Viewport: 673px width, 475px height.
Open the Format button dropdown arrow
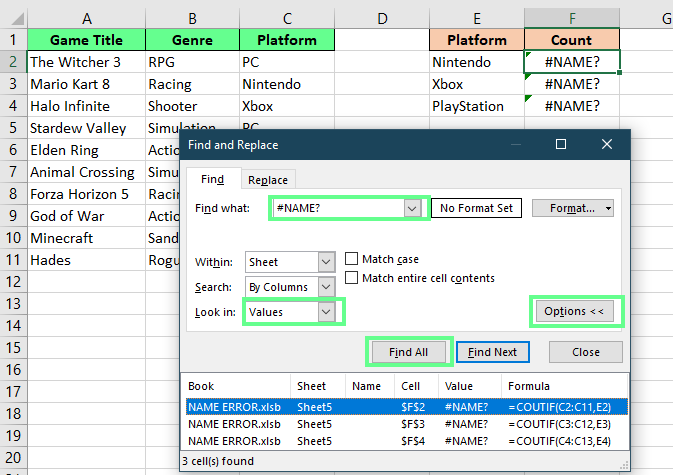tap(608, 209)
